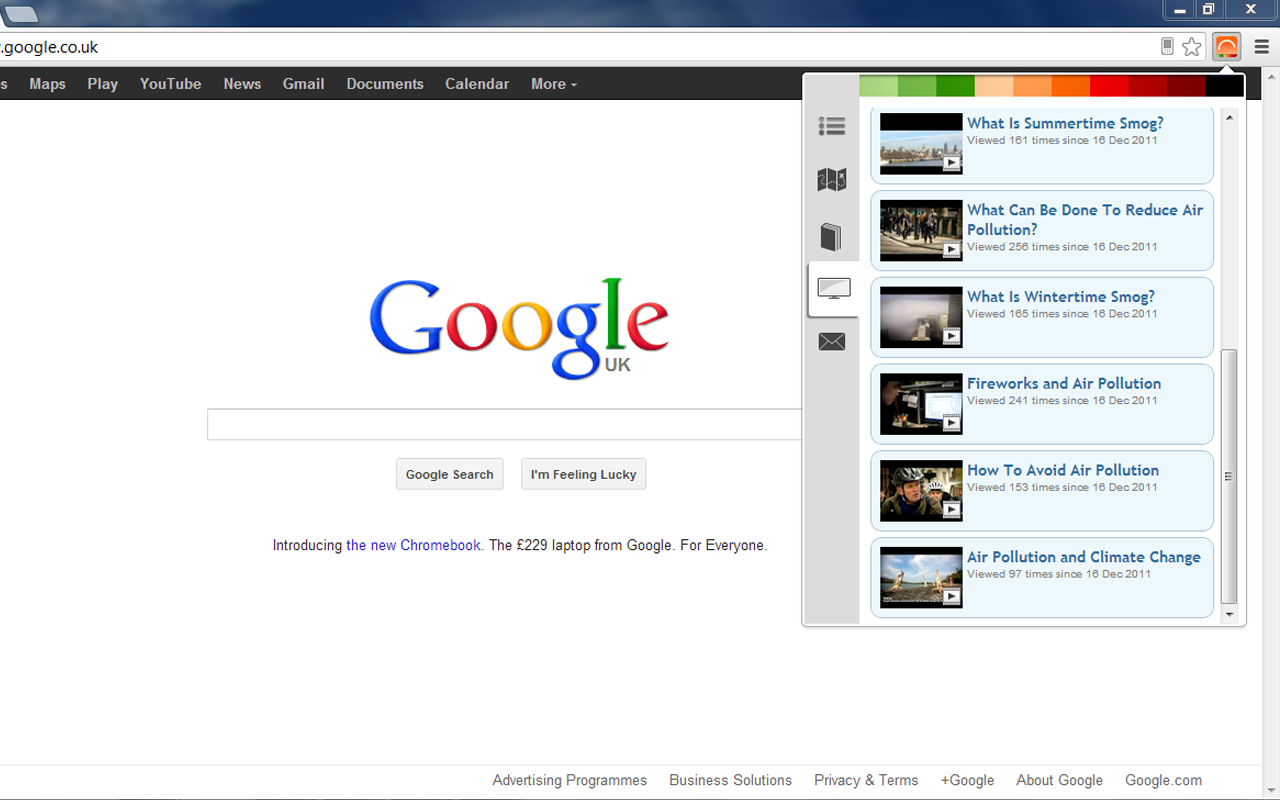Screen dimensions: 1280x800
Task: Select the dark green index swatch
Action: pyautogui.click(x=956, y=86)
